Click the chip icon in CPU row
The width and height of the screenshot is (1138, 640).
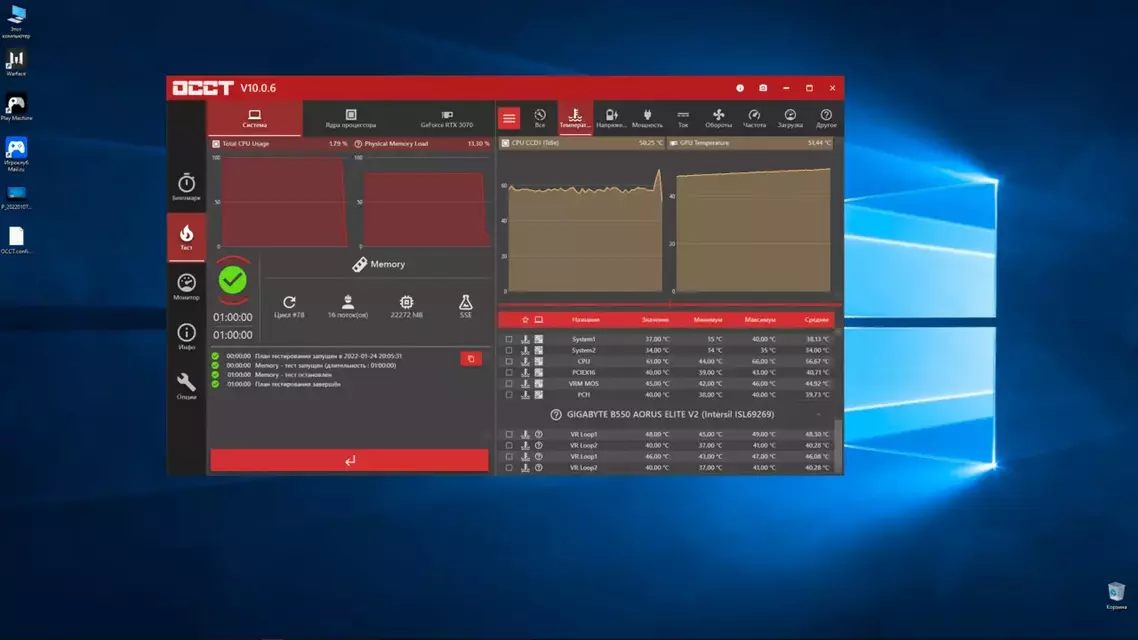(539, 361)
